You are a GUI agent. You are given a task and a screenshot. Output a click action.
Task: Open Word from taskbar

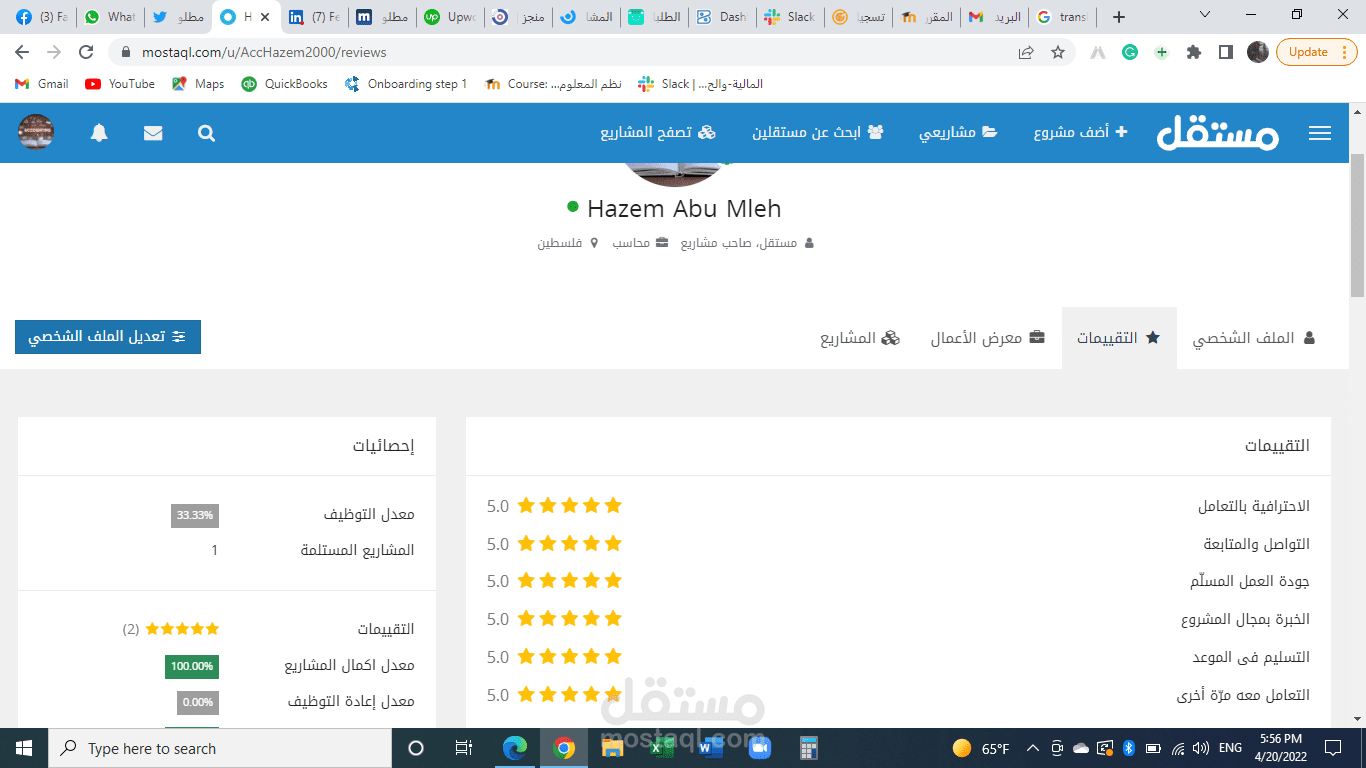709,748
